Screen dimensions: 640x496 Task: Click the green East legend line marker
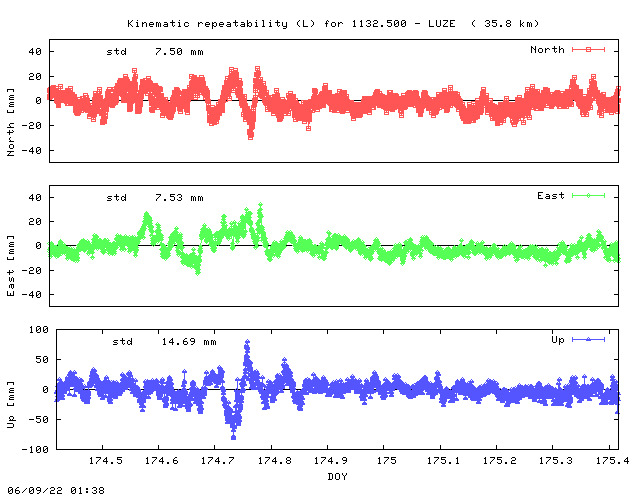588,196
